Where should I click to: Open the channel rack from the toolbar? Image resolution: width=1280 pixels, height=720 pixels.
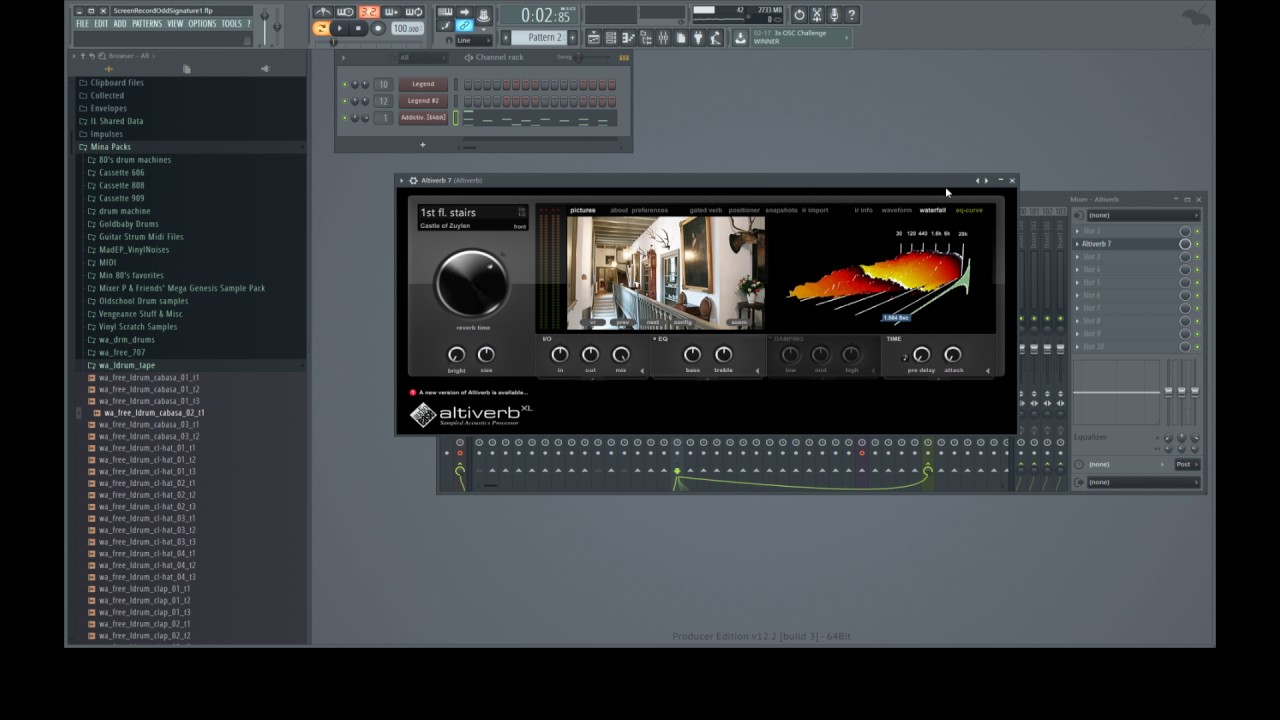coord(611,38)
